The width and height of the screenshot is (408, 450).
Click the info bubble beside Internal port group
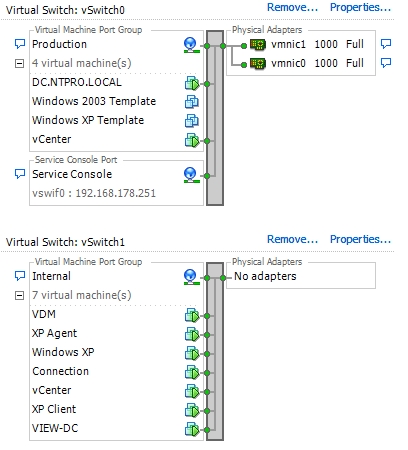coord(20,276)
